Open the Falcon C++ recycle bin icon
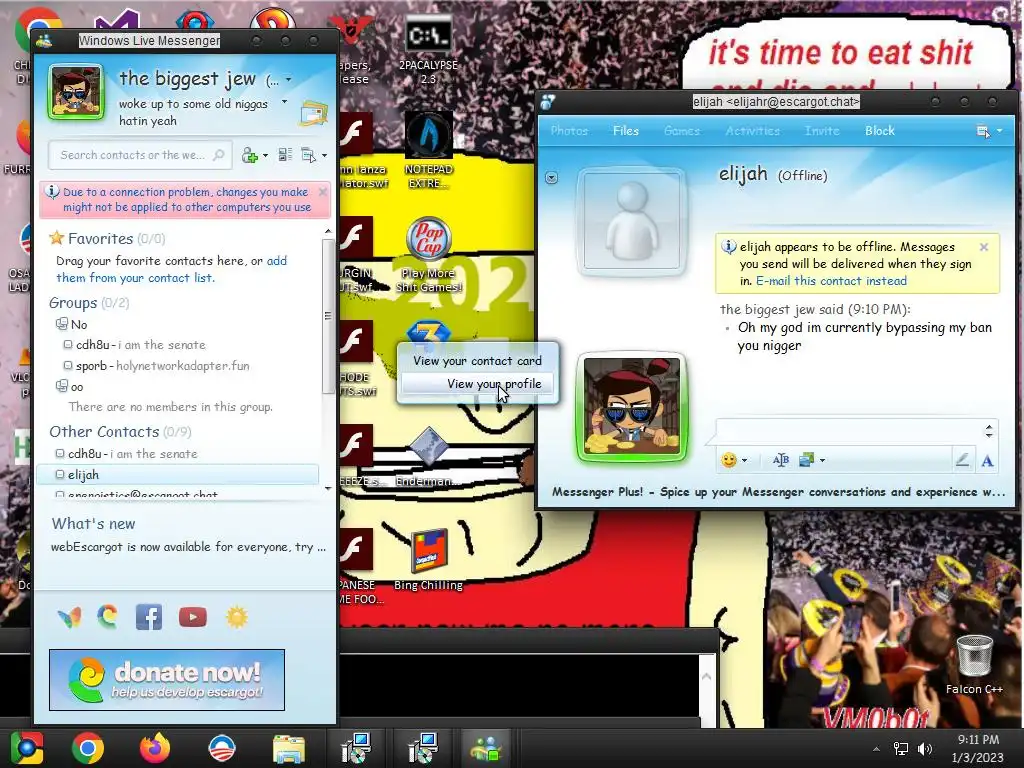Viewport: 1024px width, 768px height. (974, 665)
